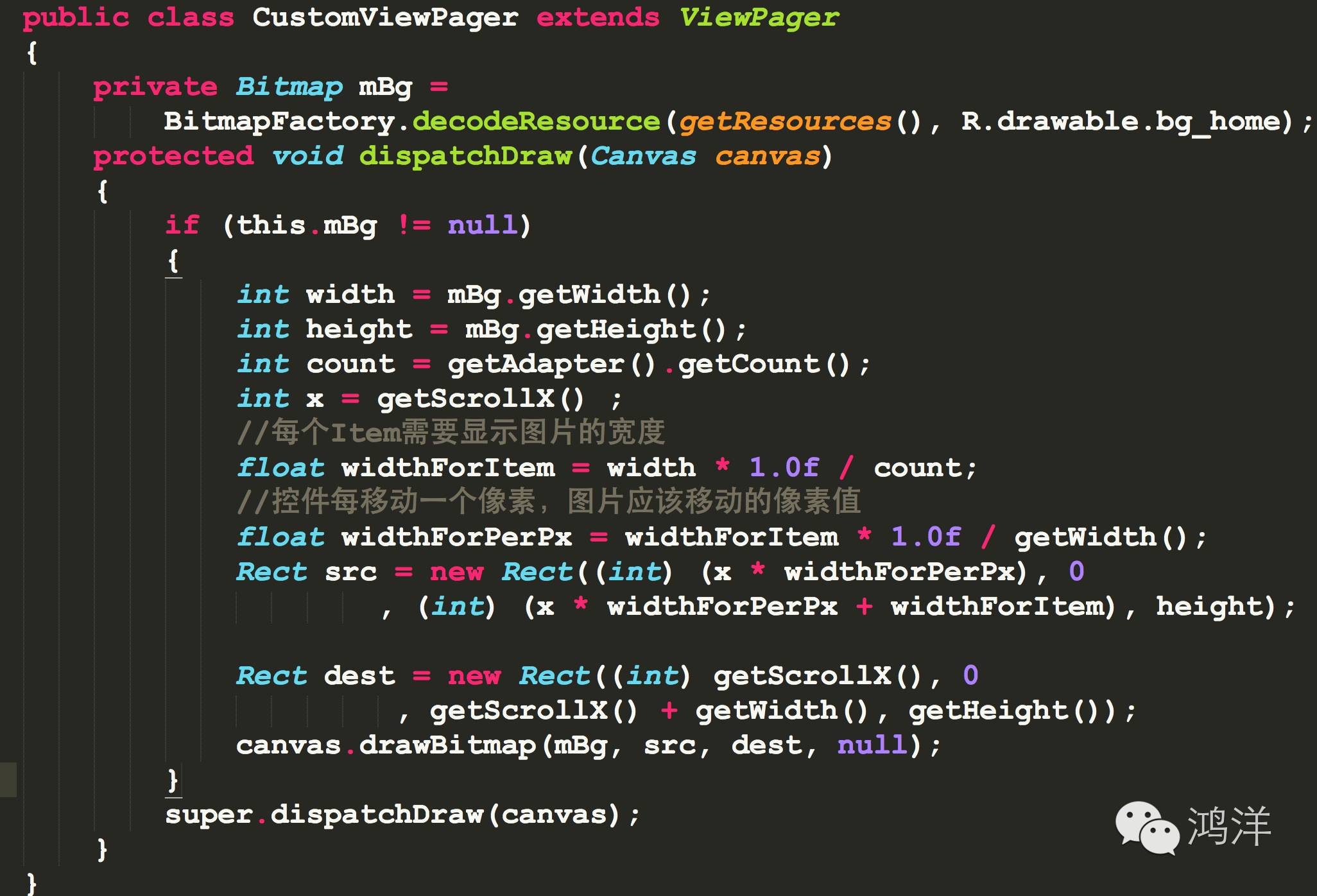The image size is (1317, 896).
Task: Click super.dispatchDraw(canvas) statement
Action: (x=402, y=814)
